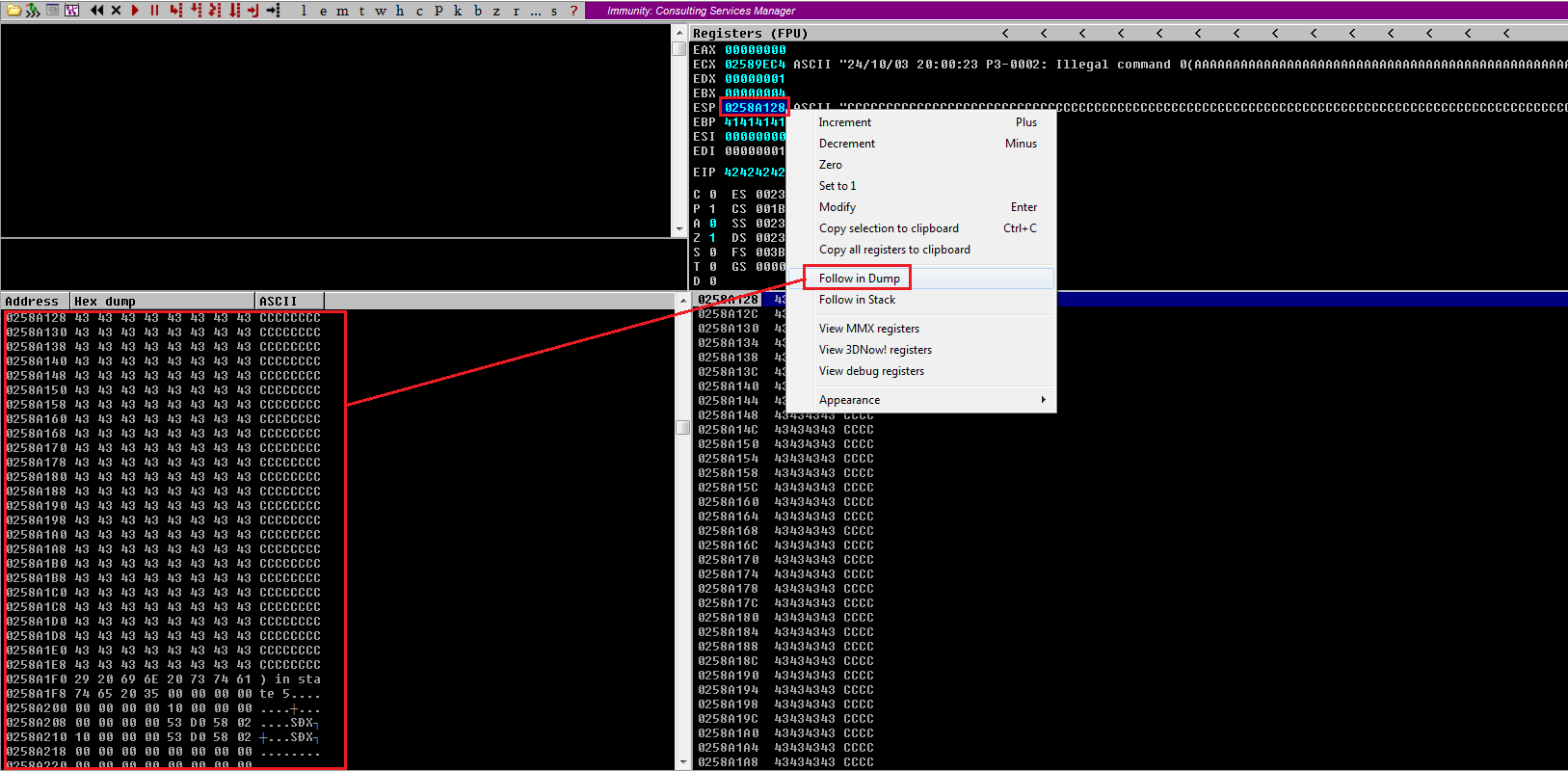
Task: Show the memory map via the 'm' button
Action: click(x=342, y=11)
